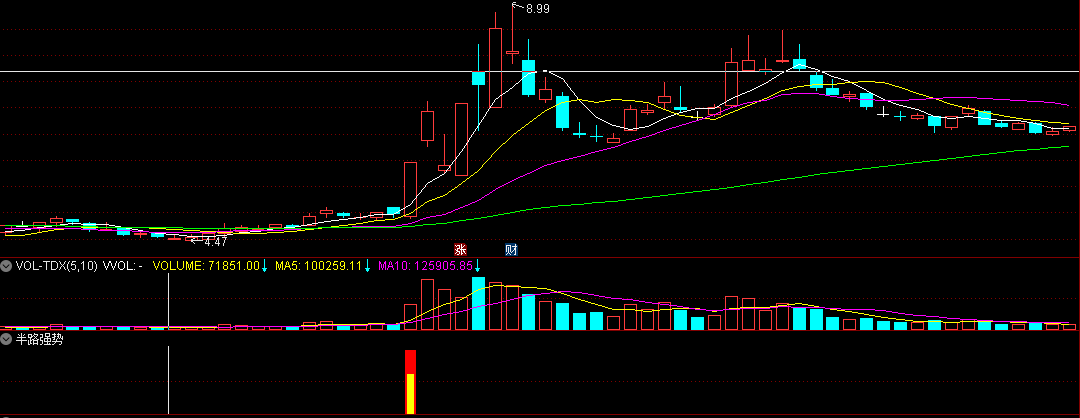Select the 半路强势 indicator name
Image resolution: width=1080 pixels, height=418 pixels.
point(39,339)
